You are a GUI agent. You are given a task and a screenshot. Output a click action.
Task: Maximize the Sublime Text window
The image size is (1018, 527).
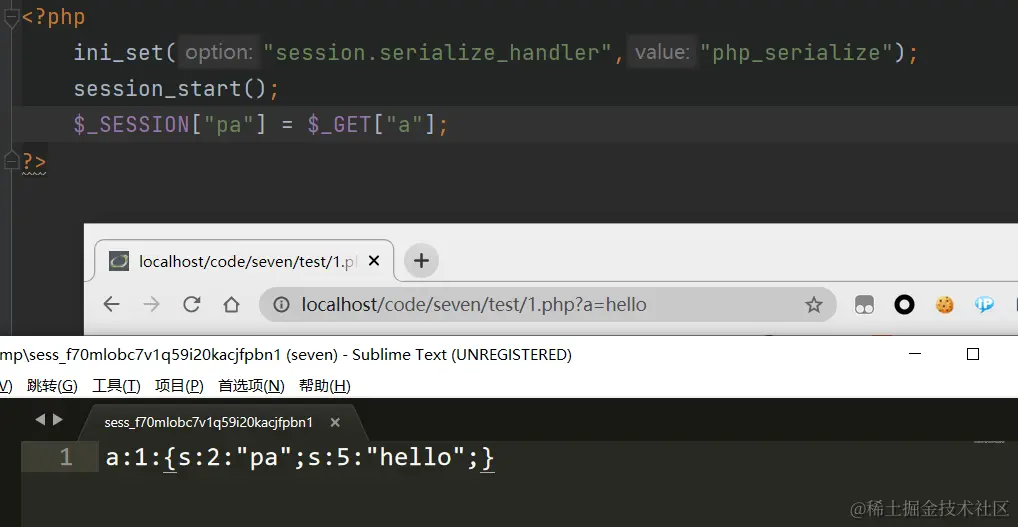click(973, 354)
